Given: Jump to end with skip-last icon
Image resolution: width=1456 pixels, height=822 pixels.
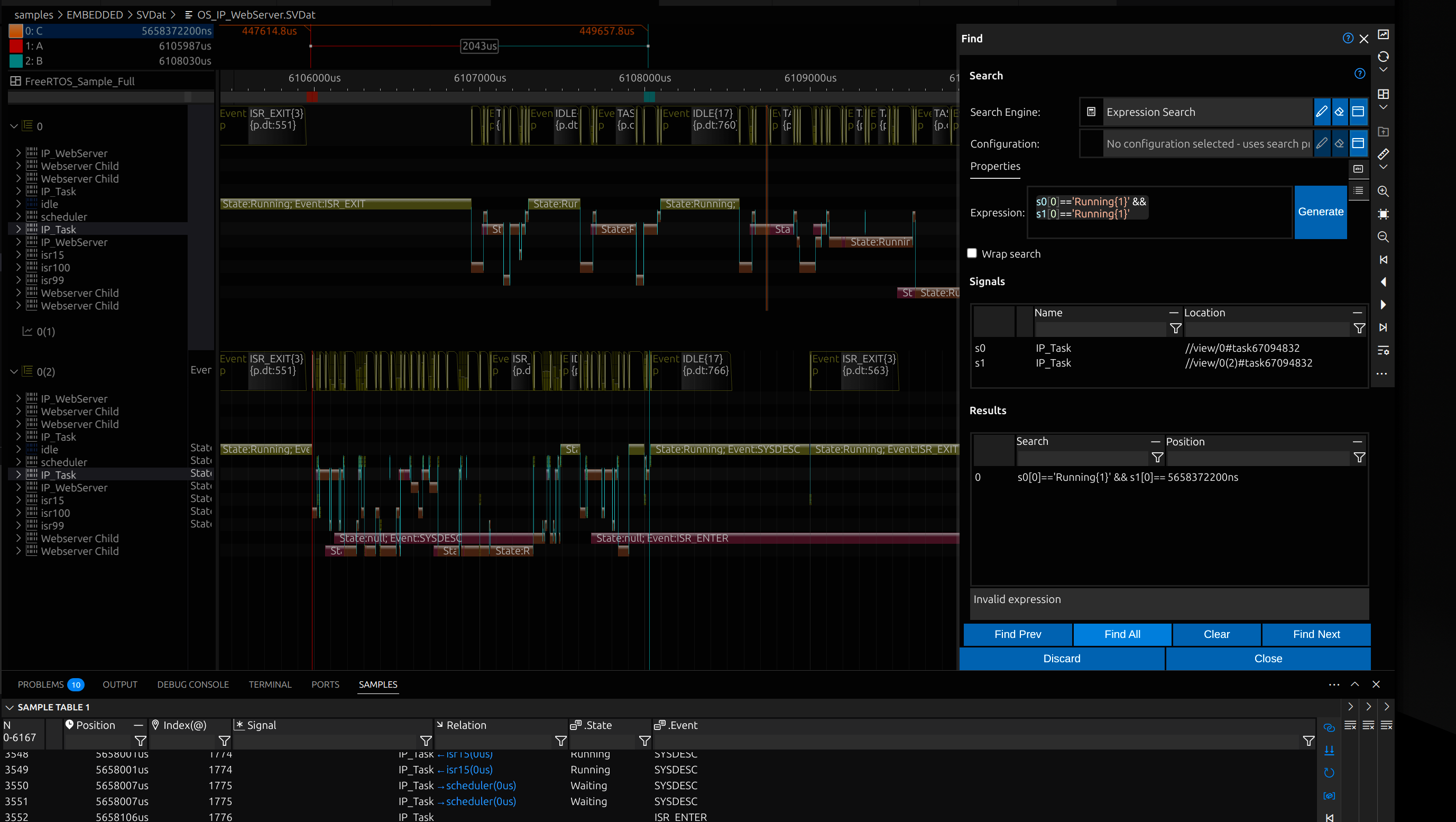Looking at the screenshot, I should pos(1383,327).
